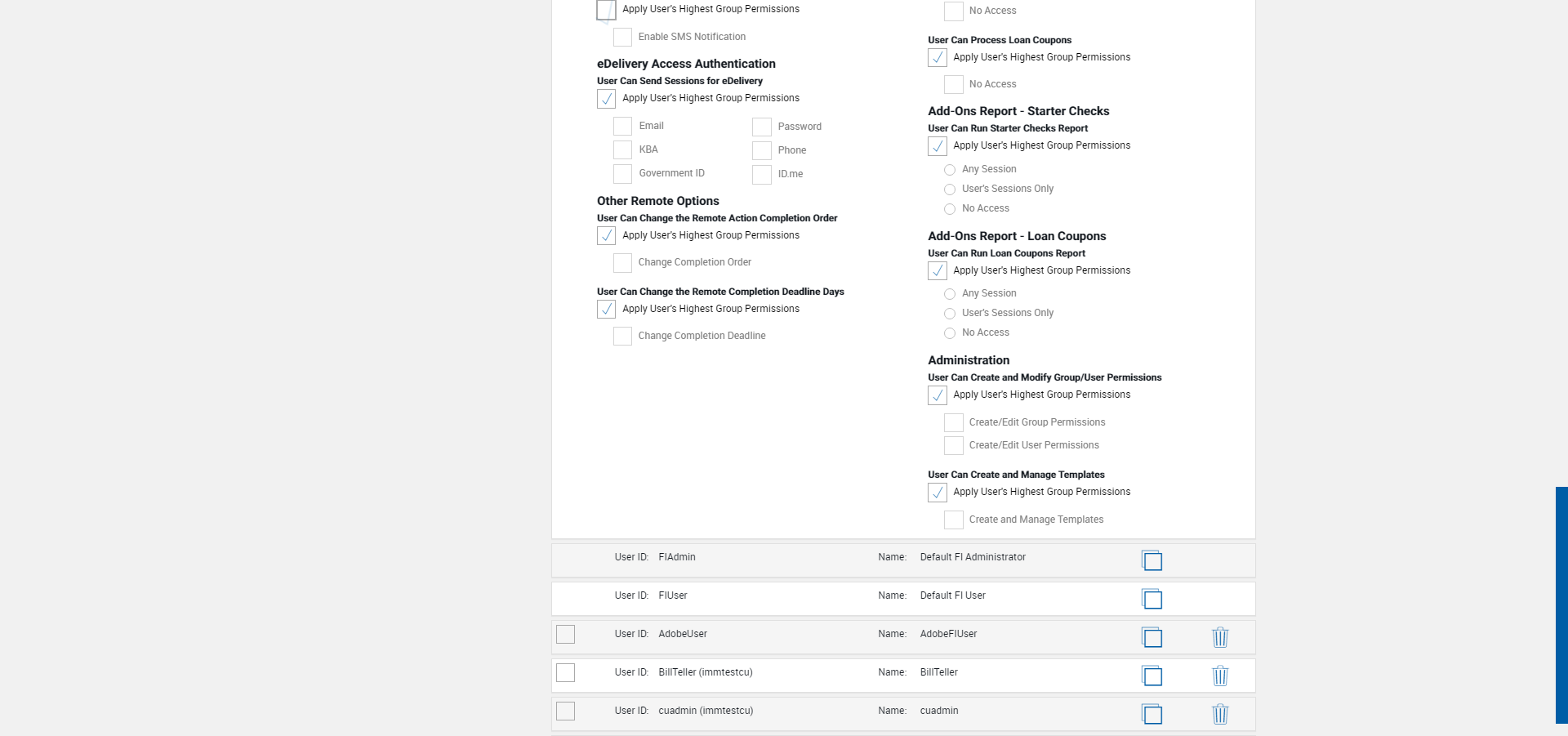Image resolution: width=1568 pixels, height=736 pixels.
Task: Choose User's Sessions Only for Loan Coupons report
Action: click(x=950, y=314)
